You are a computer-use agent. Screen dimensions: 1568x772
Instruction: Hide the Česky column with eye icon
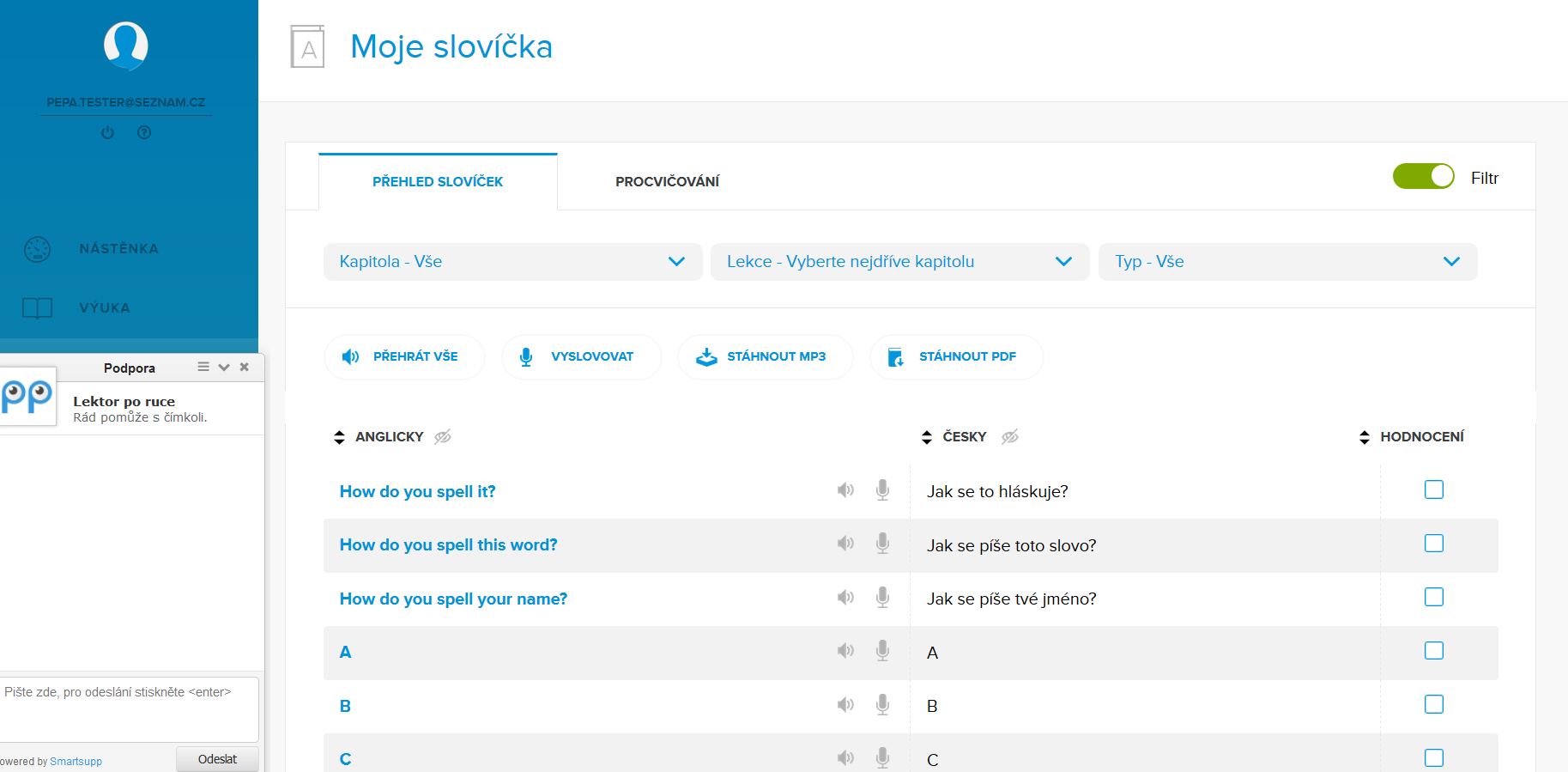pyautogui.click(x=1010, y=437)
